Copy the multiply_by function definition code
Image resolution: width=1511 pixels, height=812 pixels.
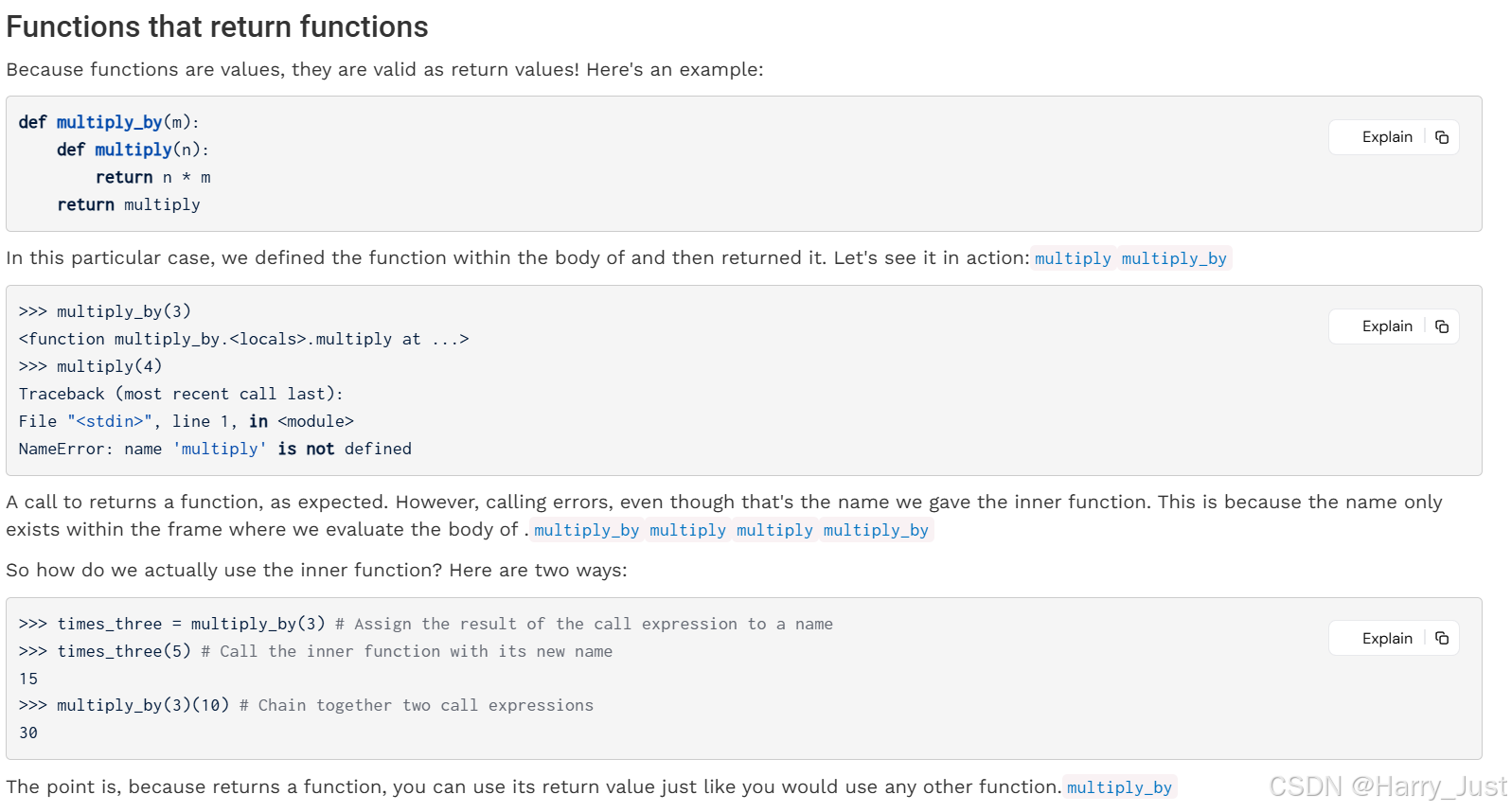click(x=1442, y=137)
